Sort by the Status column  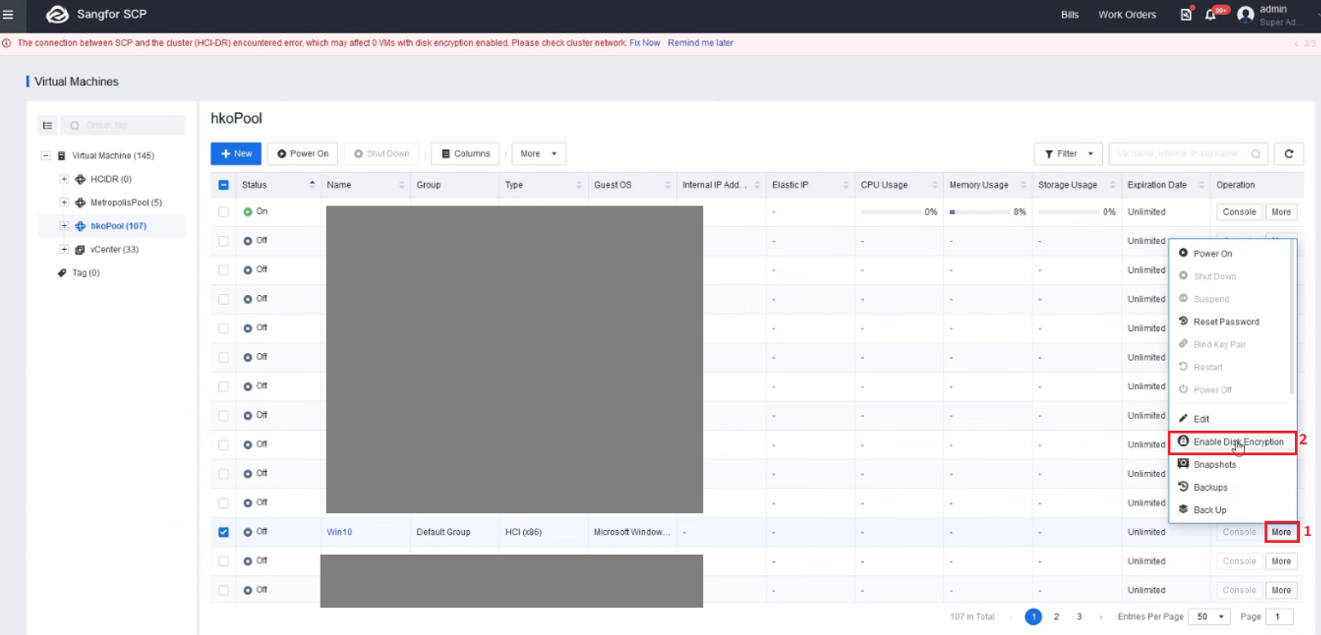(x=312, y=185)
